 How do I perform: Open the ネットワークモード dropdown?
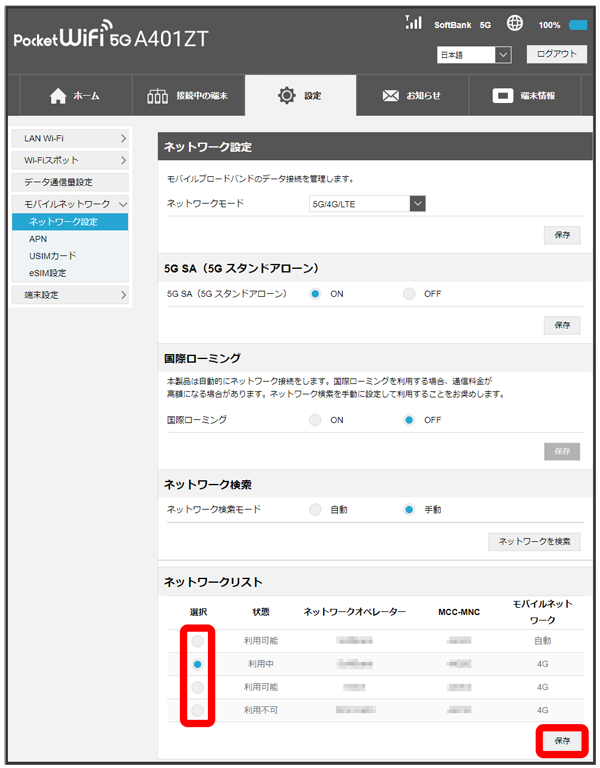(368, 204)
